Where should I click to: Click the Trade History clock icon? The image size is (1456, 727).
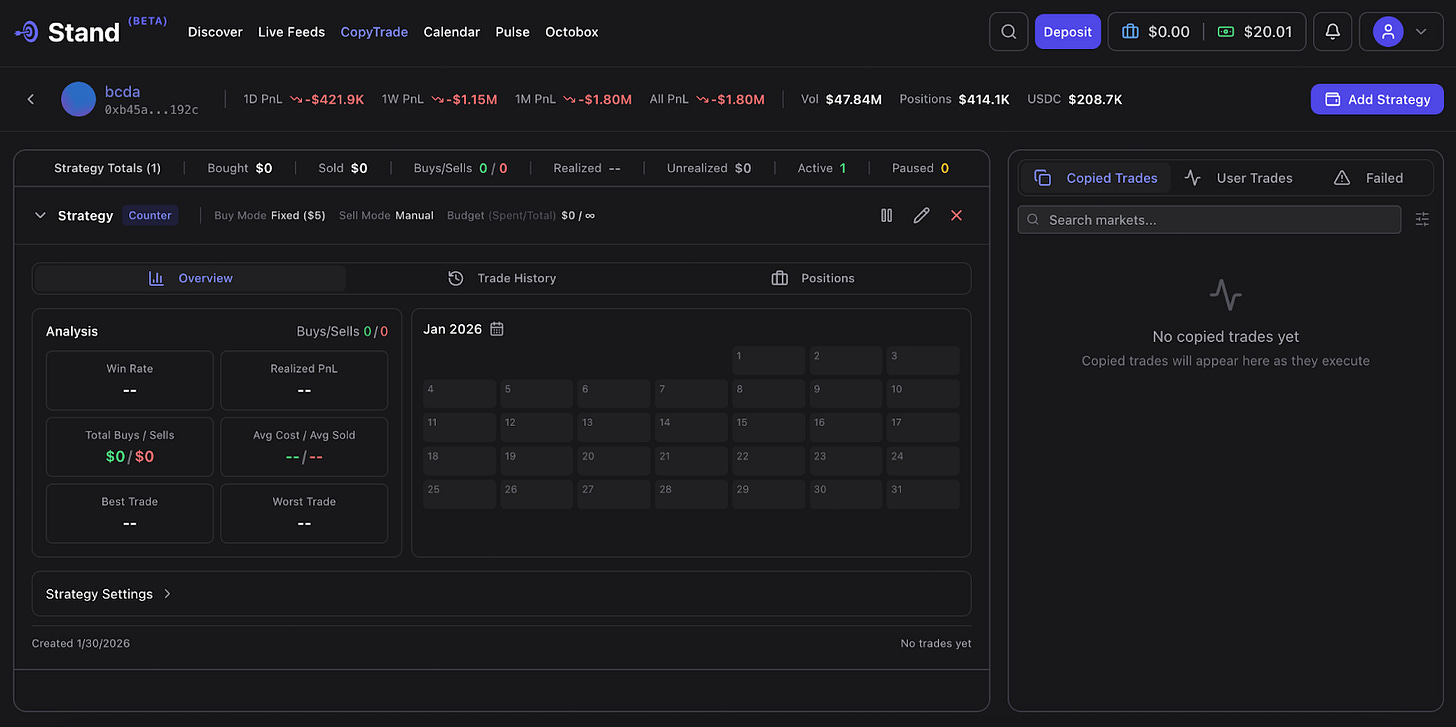[455, 278]
